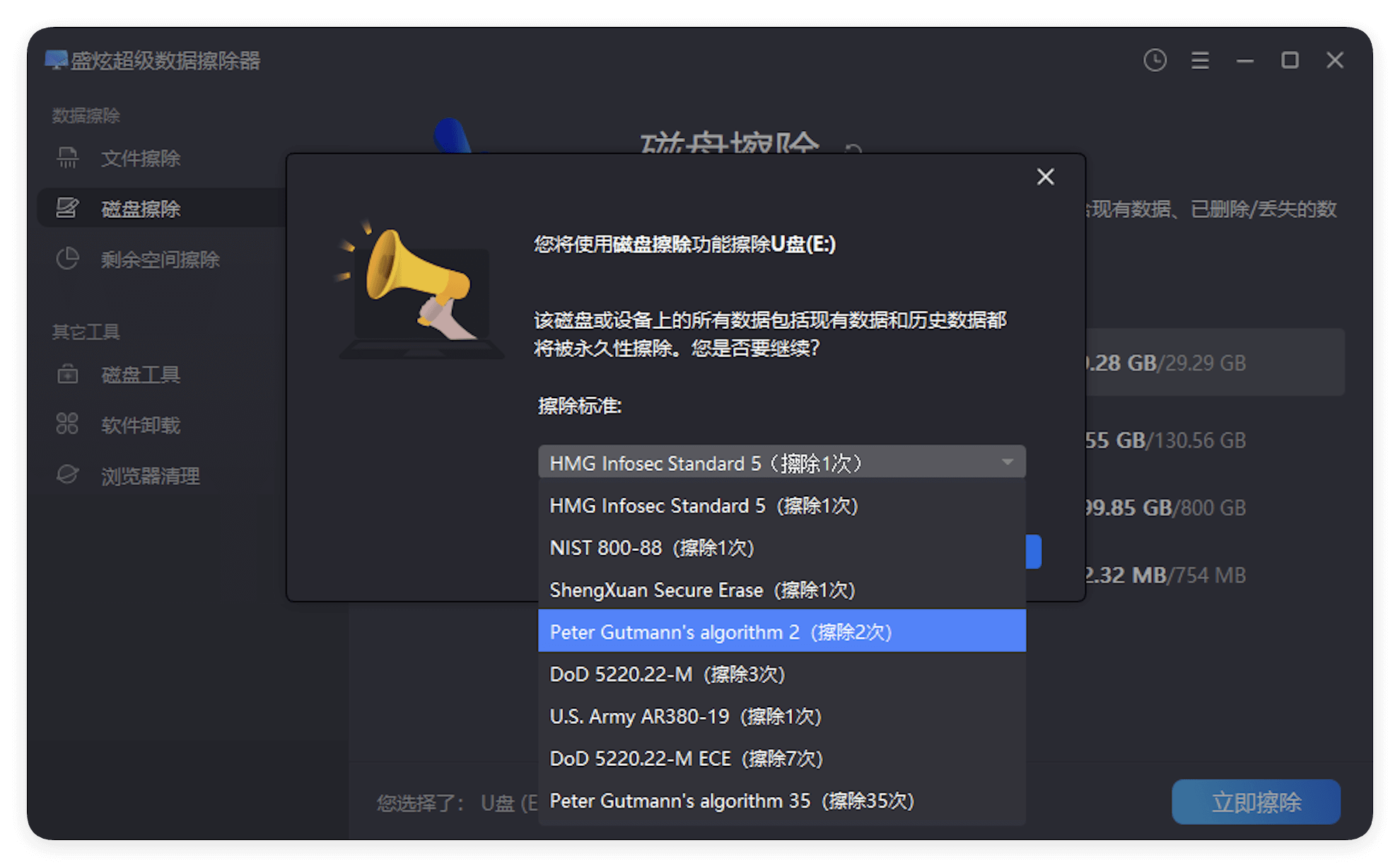Select the 文件擦除 (File Erase) sidebar icon
This screenshot has height=867, width=1400.
[67, 158]
